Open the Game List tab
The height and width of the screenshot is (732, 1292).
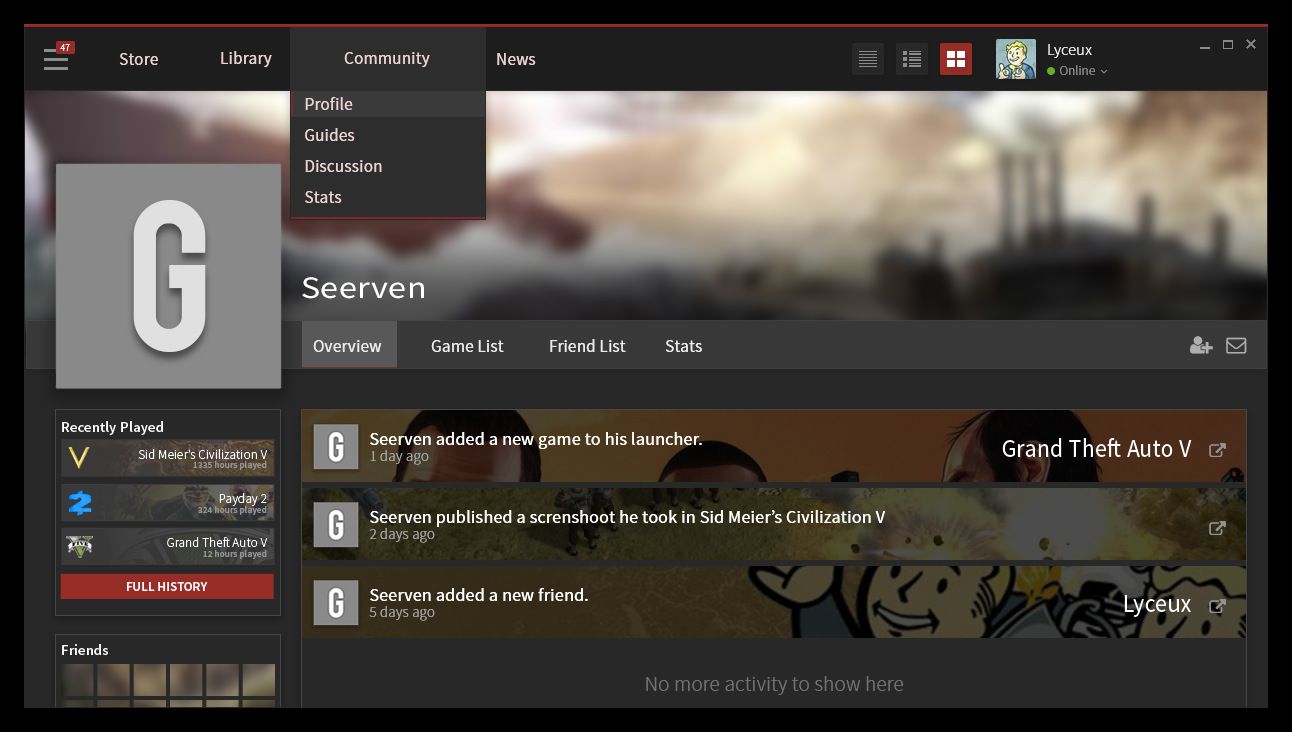point(467,346)
